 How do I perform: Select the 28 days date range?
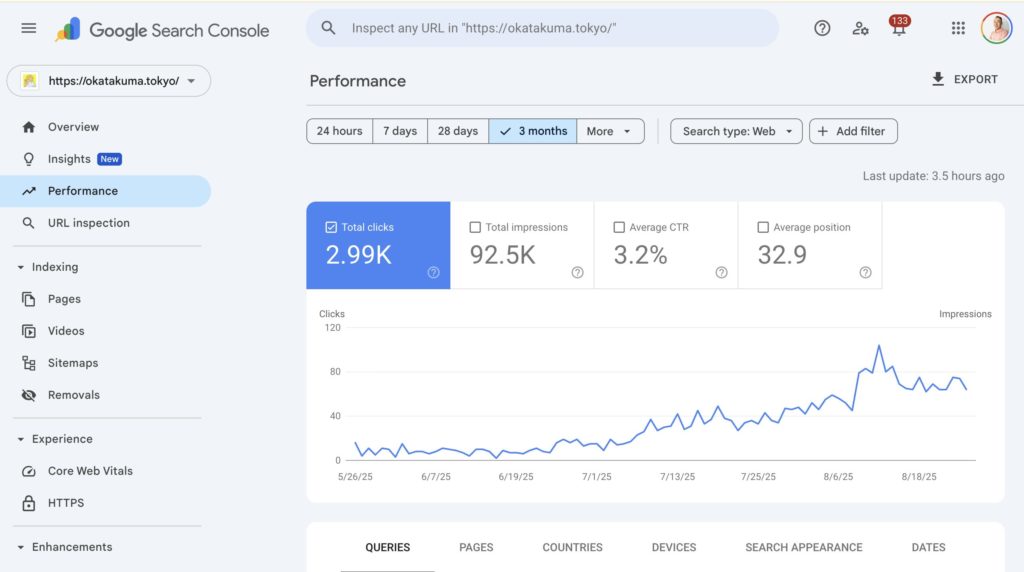pyautogui.click(x=458, y=131)
